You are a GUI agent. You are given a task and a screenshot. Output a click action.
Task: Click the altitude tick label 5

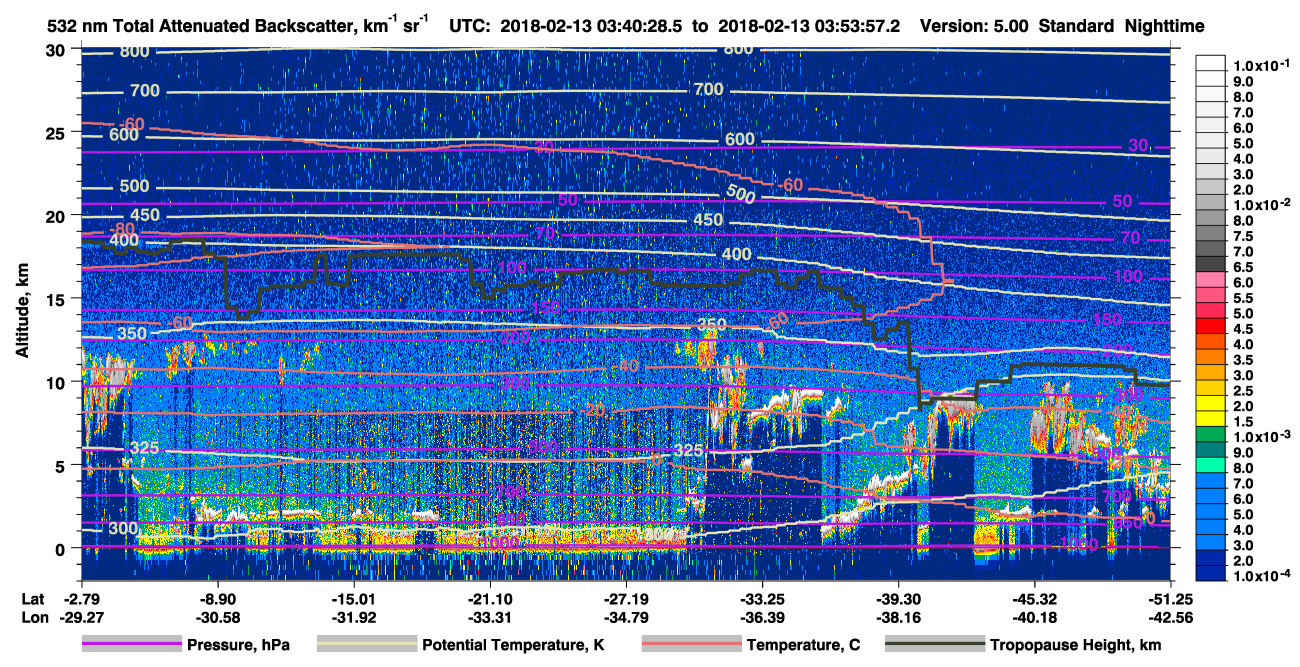(60, 465)
